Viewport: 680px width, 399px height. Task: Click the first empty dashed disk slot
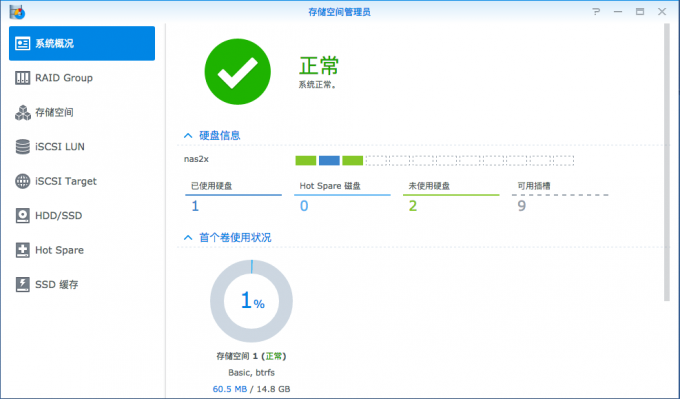[376, 160]
